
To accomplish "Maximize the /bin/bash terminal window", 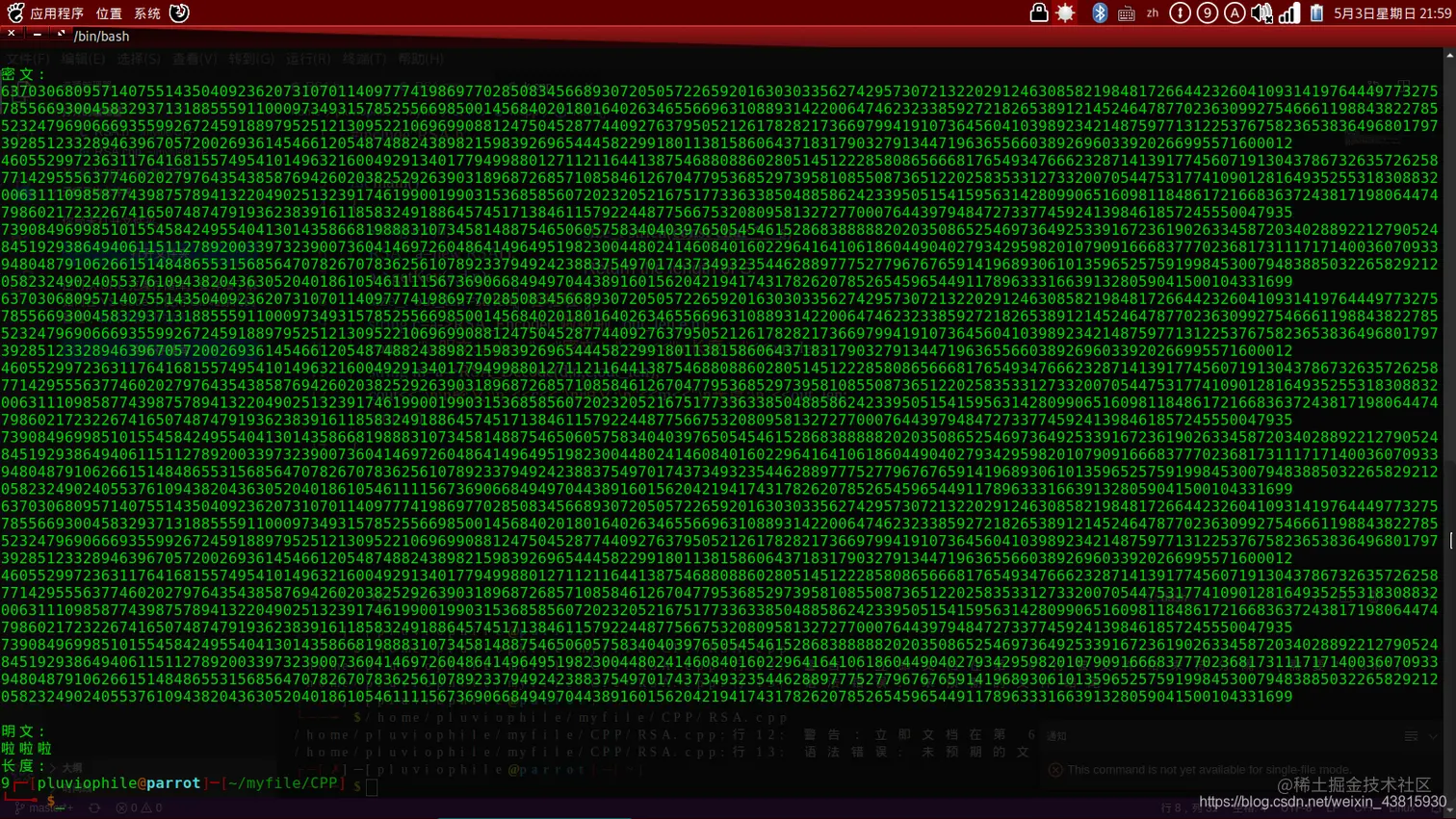I will coord(61,34).
